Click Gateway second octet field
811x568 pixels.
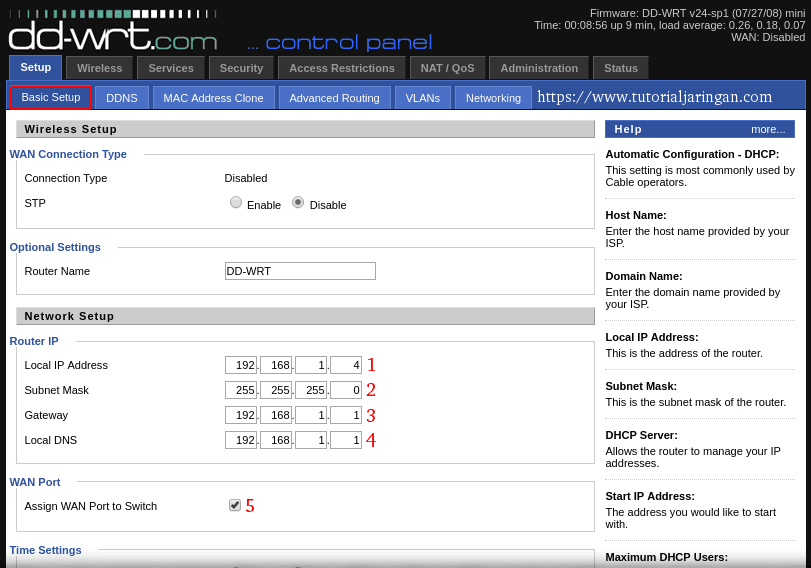[276, 415]
